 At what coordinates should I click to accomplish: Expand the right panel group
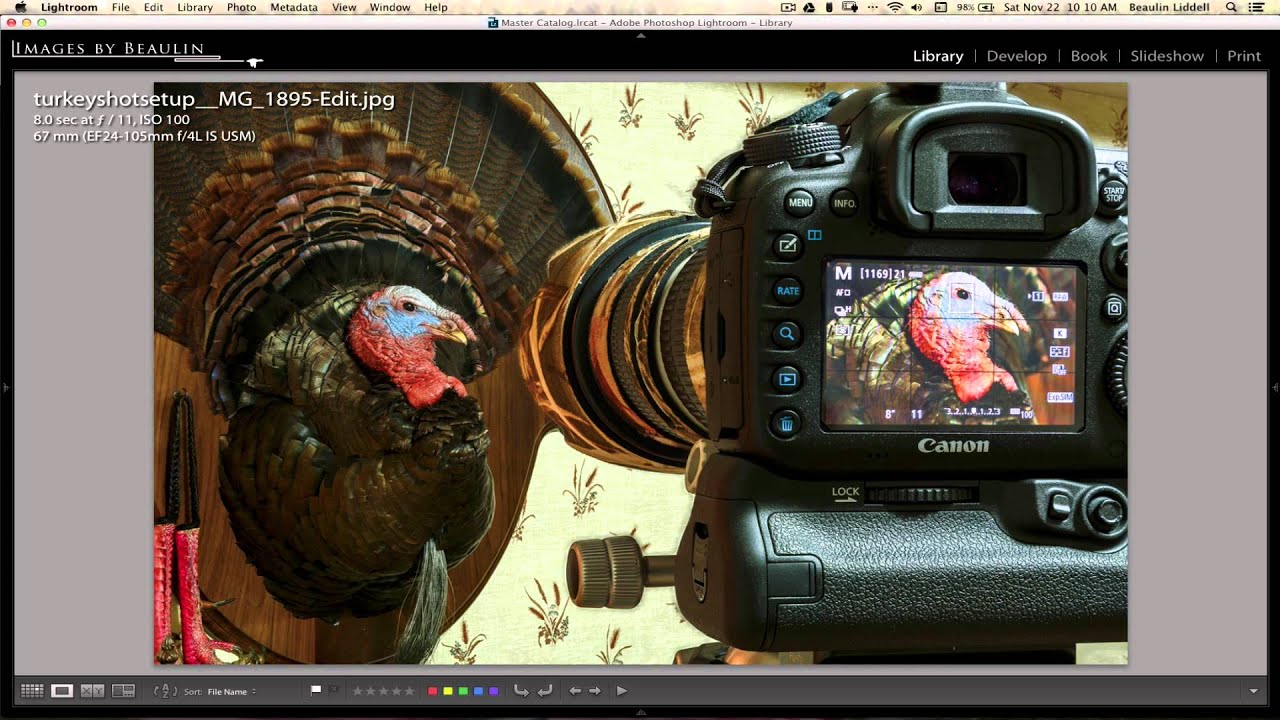(x=1275, y=387)
